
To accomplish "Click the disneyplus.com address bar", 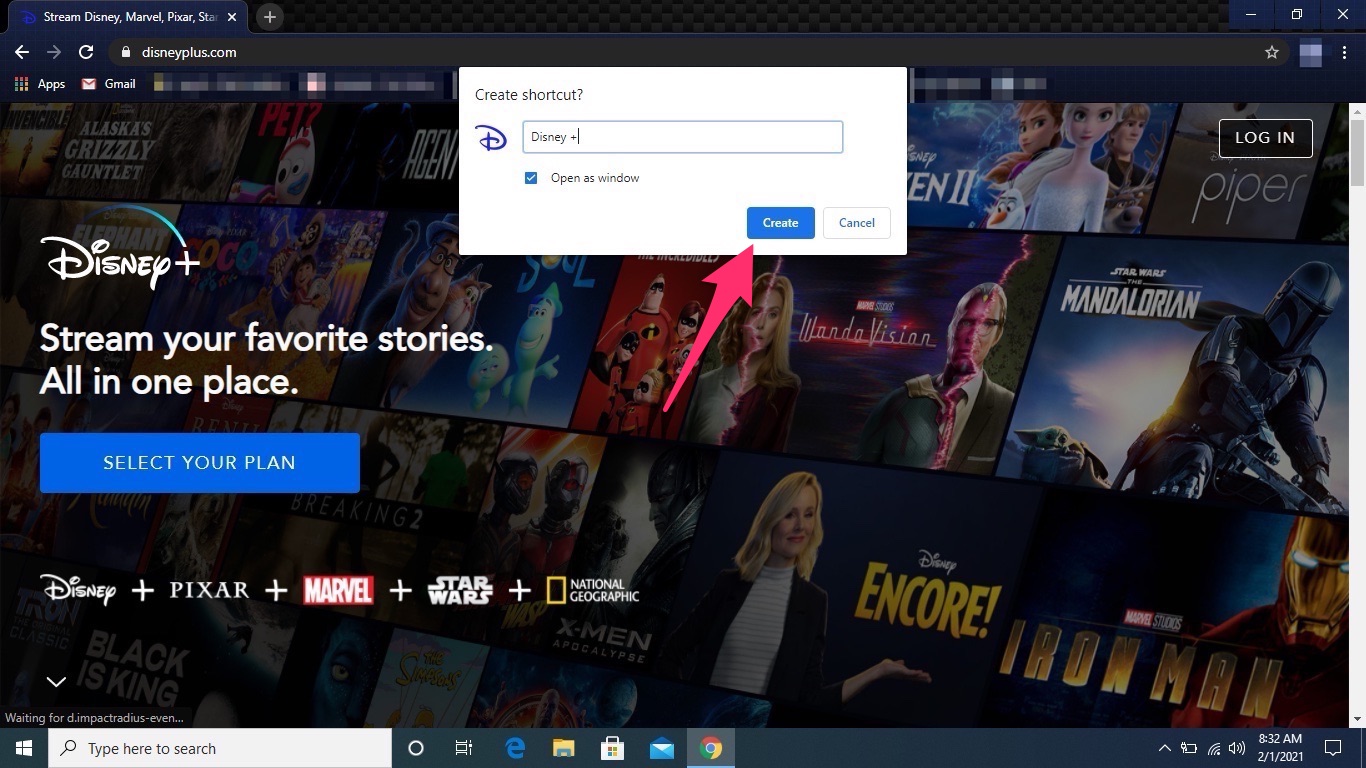I will pos(690,52).
